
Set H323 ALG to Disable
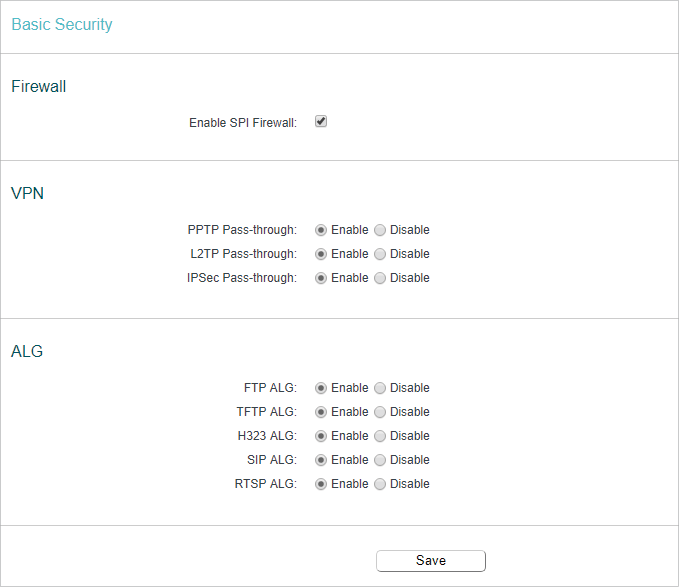[380, 436]
